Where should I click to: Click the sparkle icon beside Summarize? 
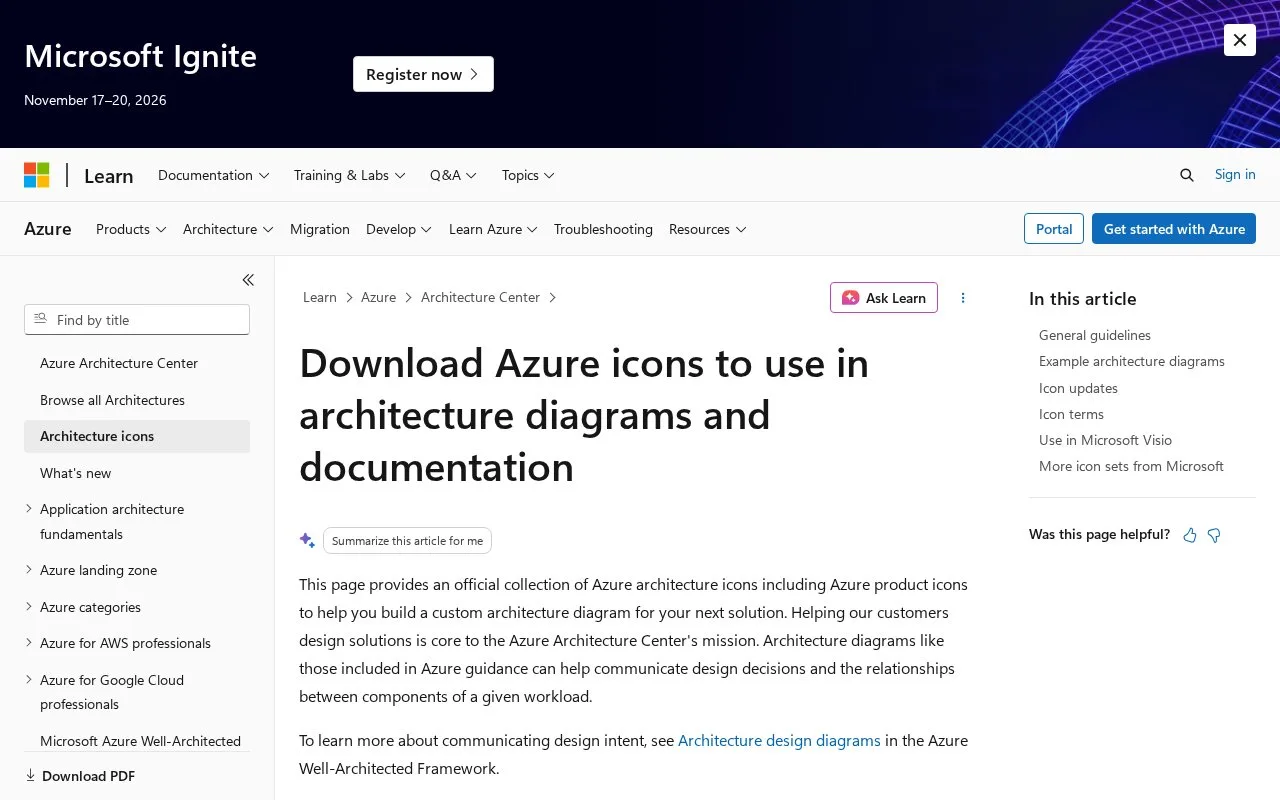click(x=307, y=540)
